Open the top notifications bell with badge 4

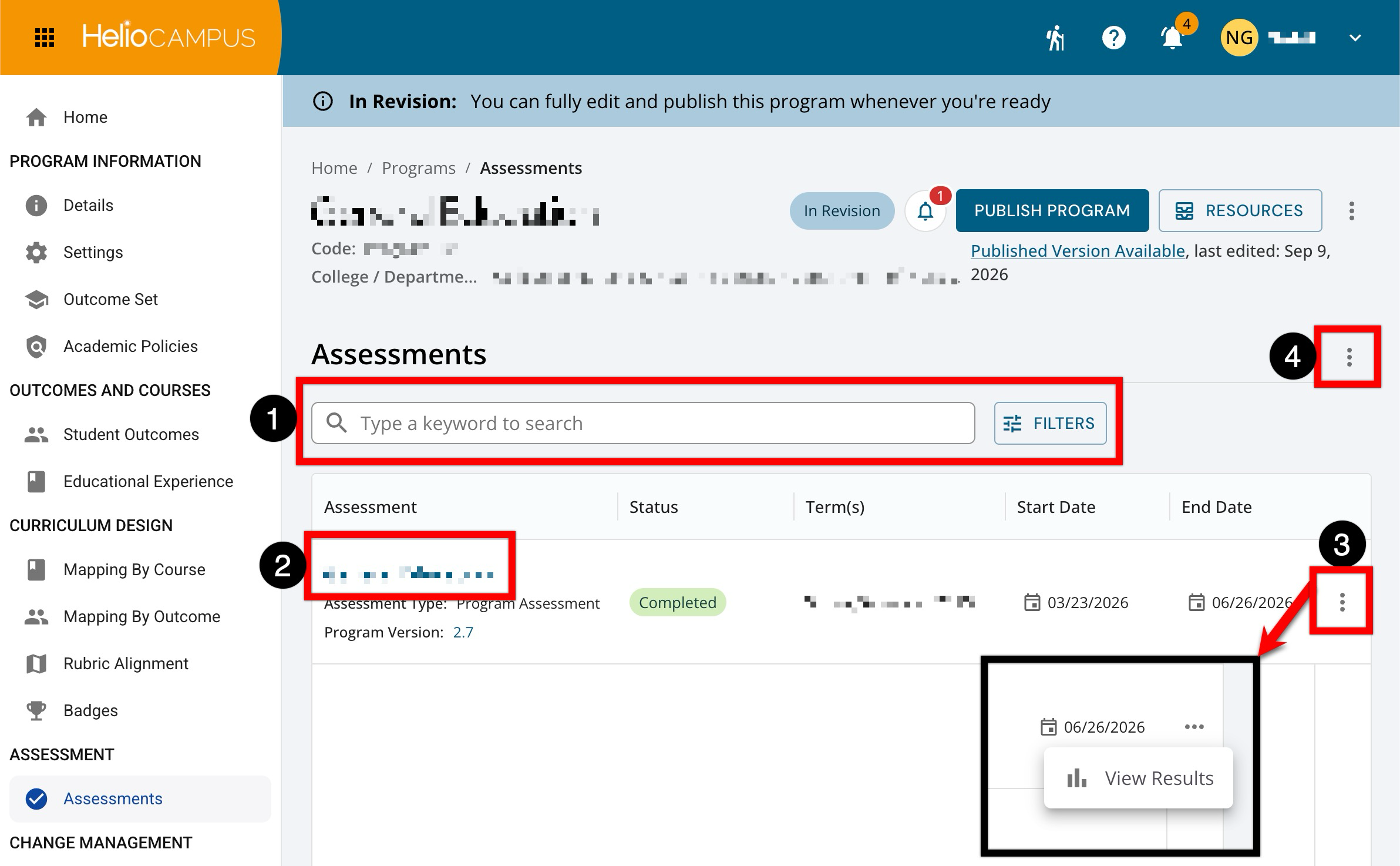[1172, 38]
